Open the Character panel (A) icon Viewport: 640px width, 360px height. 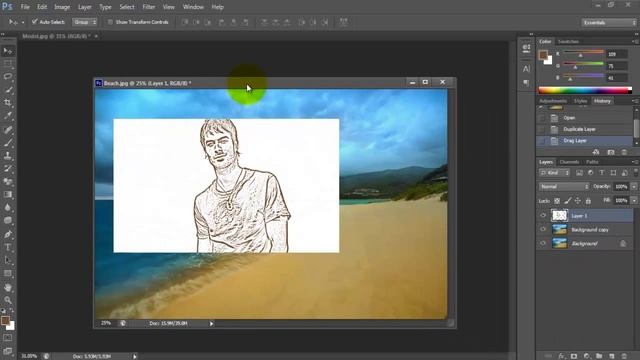pos(526,69)
